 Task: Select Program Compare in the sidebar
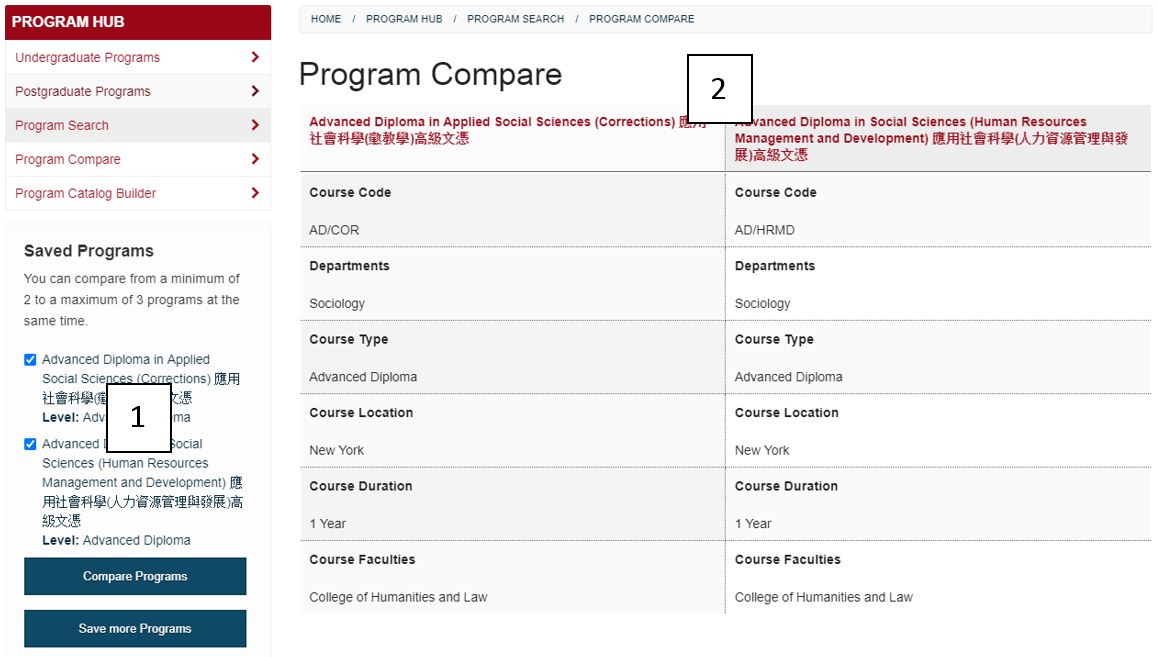pyautogui.click(x=68, y=159)
